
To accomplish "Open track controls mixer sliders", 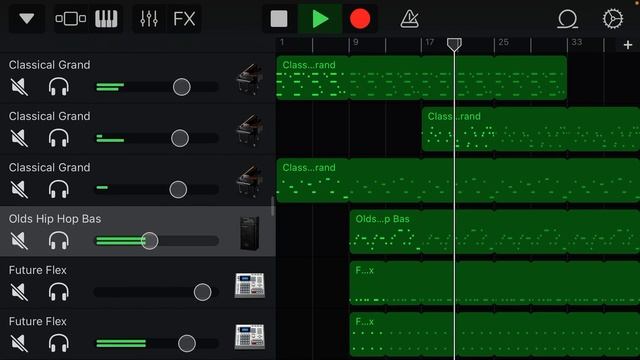I will click(x=149, y=19).
